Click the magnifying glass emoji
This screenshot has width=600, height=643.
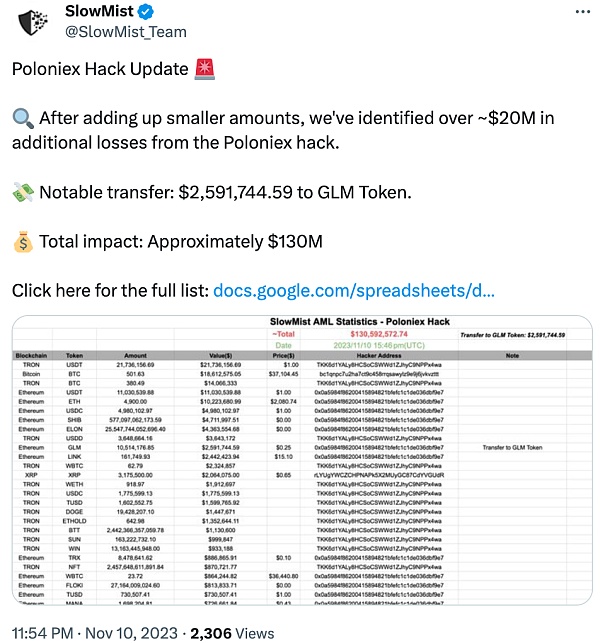tap(23, 119)
